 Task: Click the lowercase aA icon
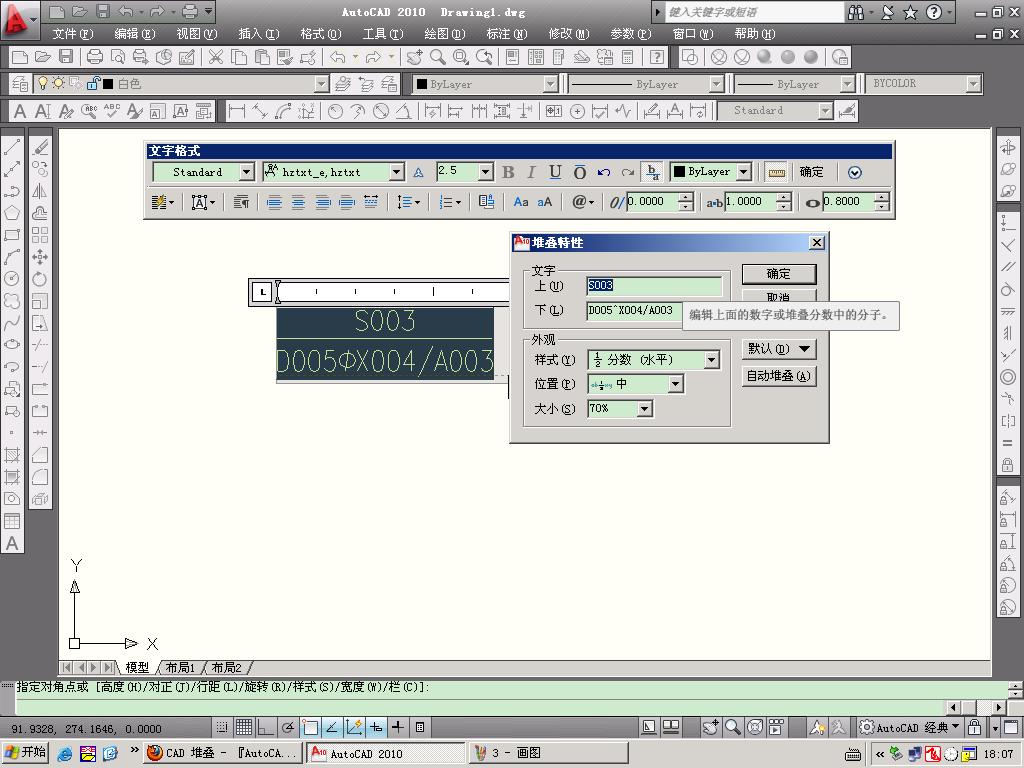point(545,202)
